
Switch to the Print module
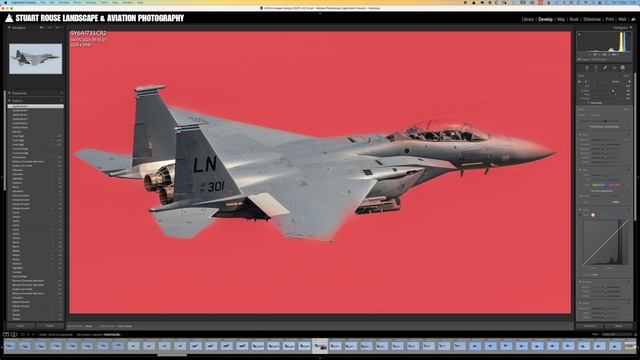pyautogui.click(x=609, y=19)
